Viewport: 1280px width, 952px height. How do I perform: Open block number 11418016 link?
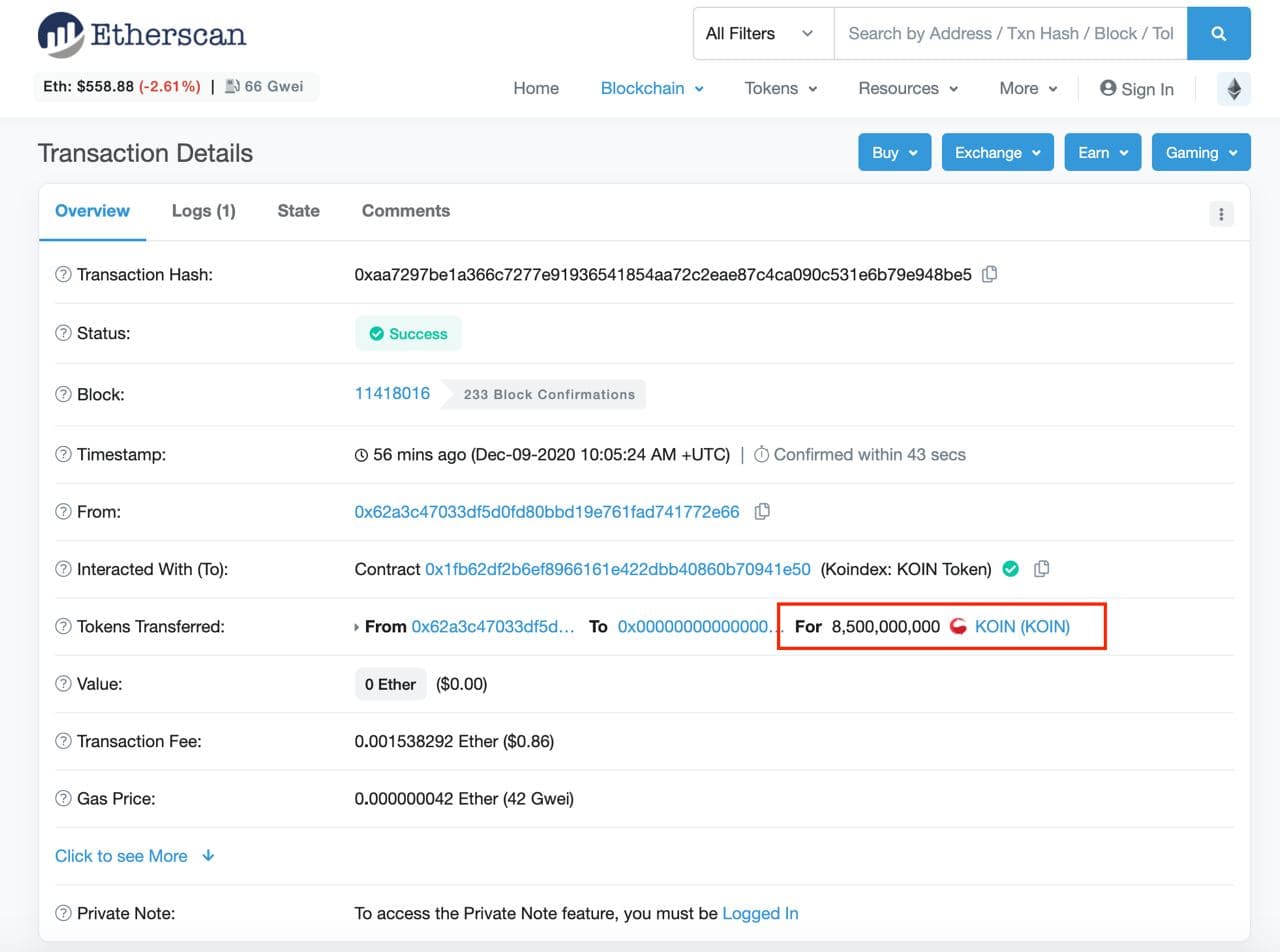(x=392, y=394)
